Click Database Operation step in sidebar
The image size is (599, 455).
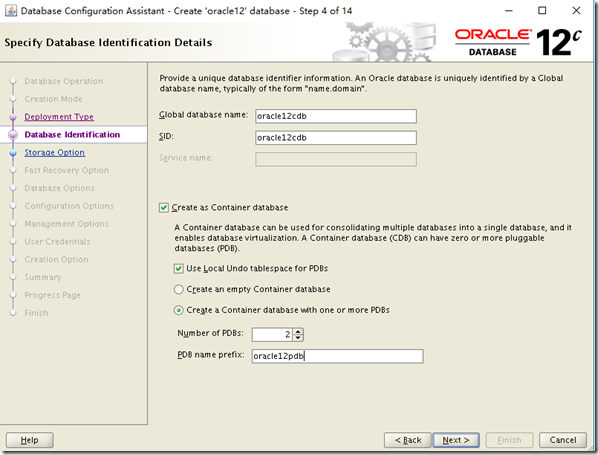tap(64, 81)
